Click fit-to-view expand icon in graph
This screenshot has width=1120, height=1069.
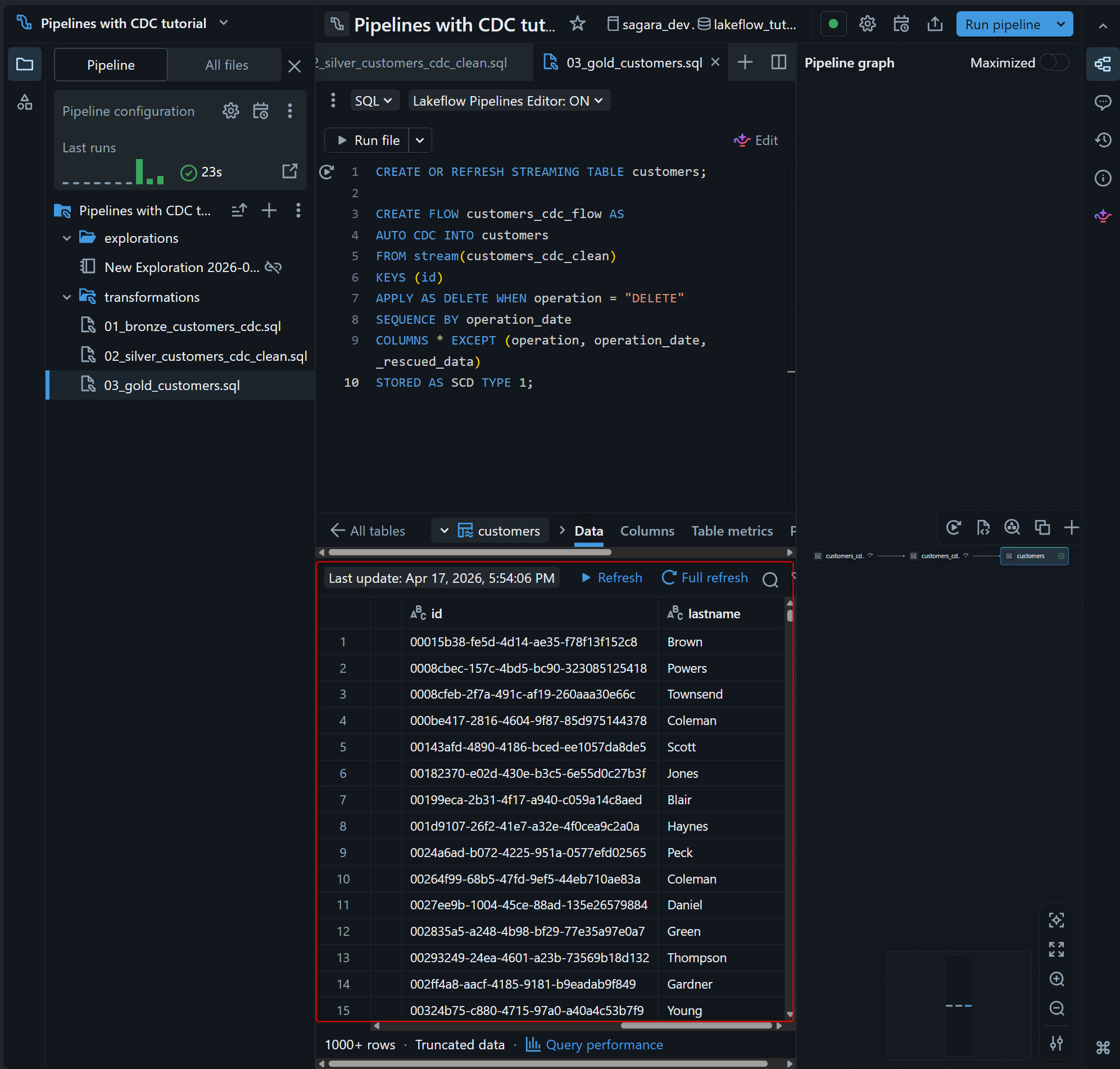click(x=1056, y=949)
